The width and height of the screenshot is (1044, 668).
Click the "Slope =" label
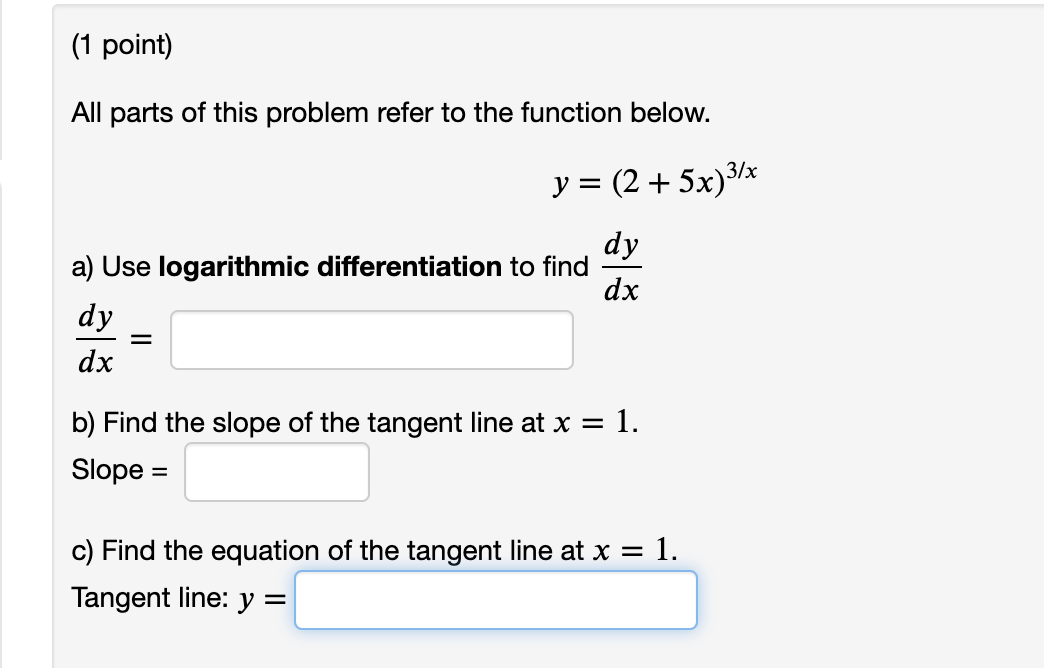120,470
